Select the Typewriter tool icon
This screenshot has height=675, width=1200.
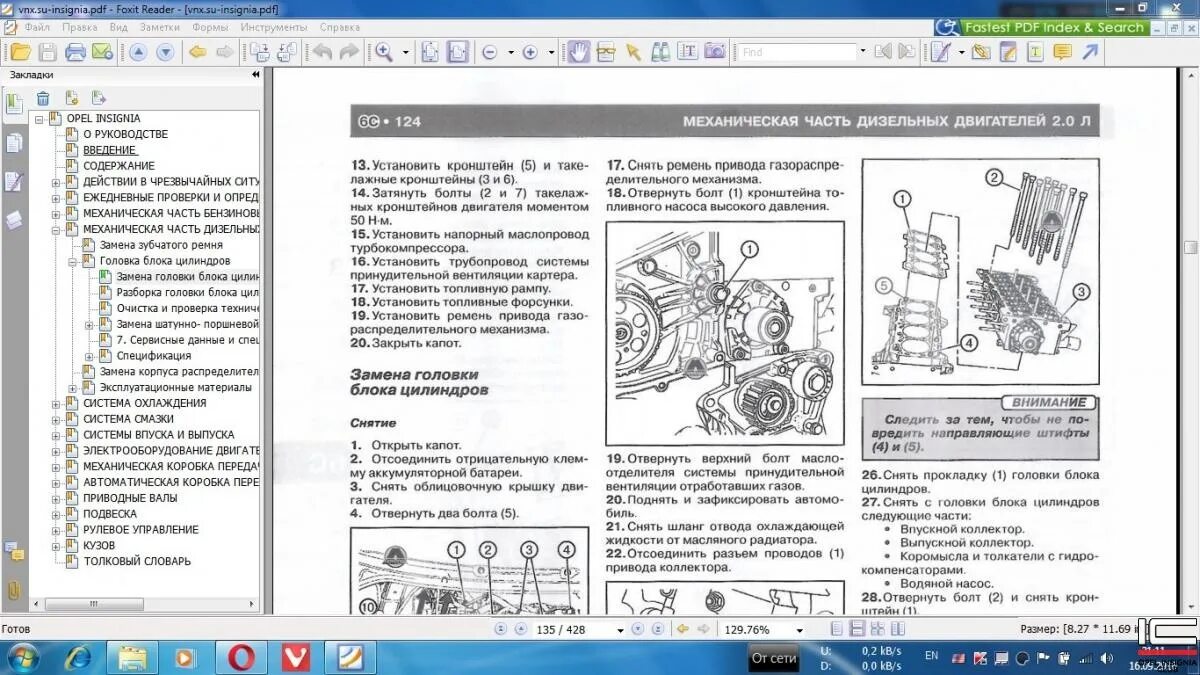(1036, 52)
